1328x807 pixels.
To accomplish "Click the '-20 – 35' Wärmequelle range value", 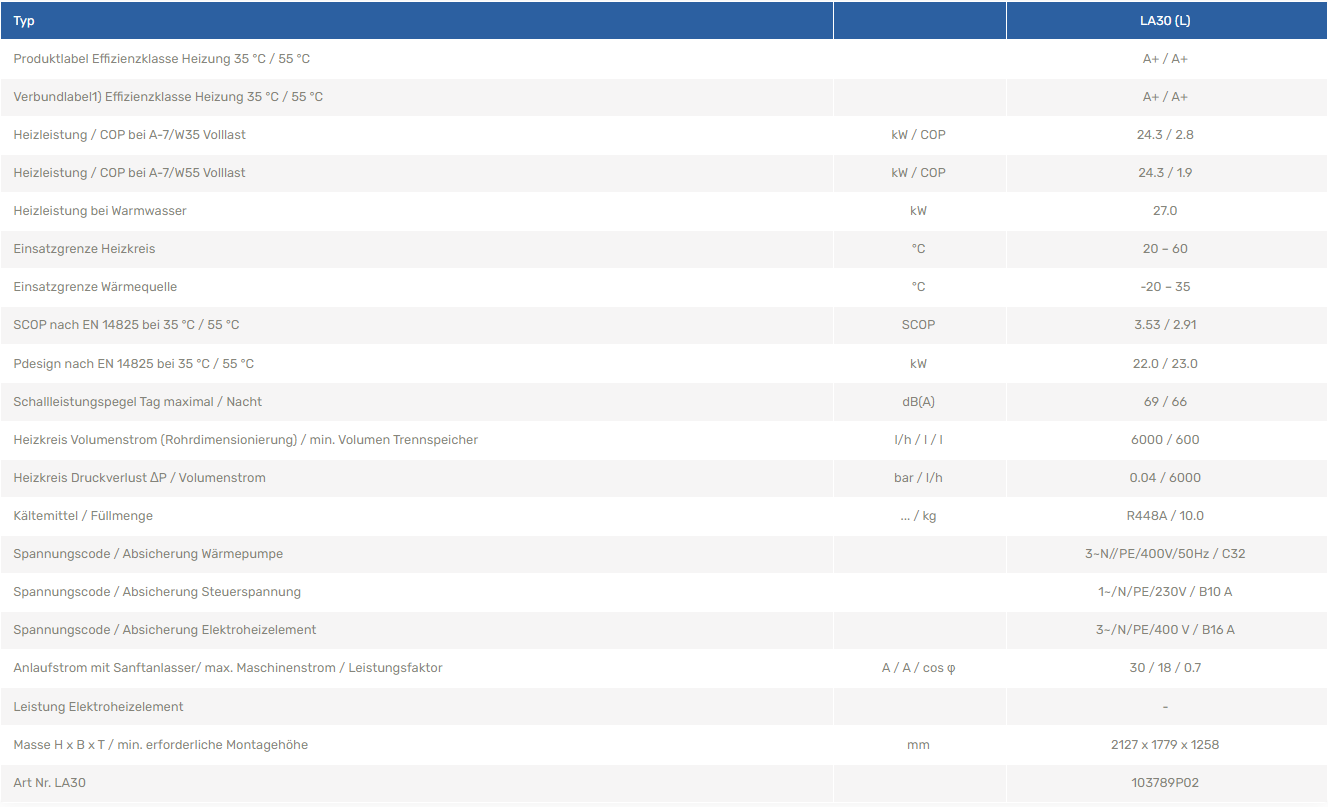I will tap(1165, 287).
